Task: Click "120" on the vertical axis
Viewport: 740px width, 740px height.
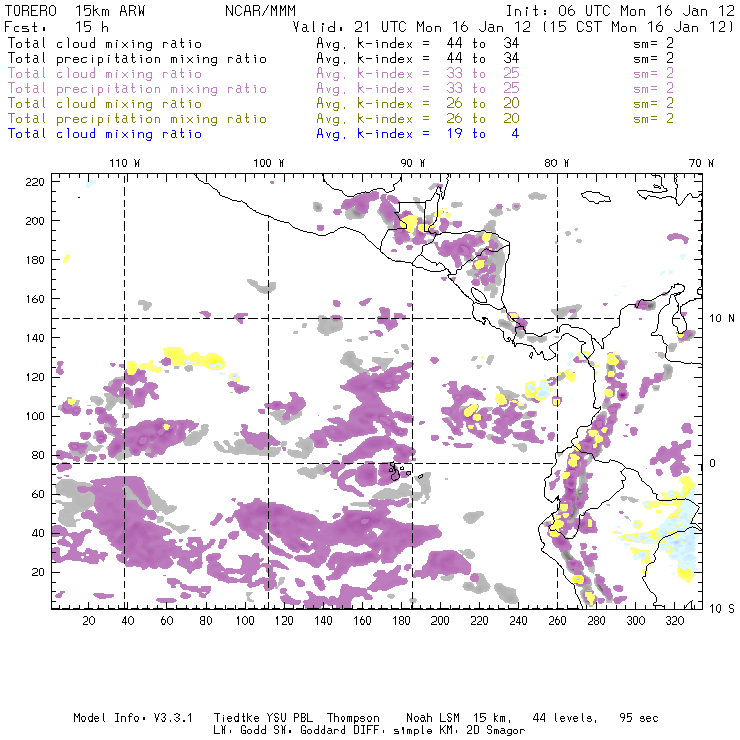Action: 34,377
